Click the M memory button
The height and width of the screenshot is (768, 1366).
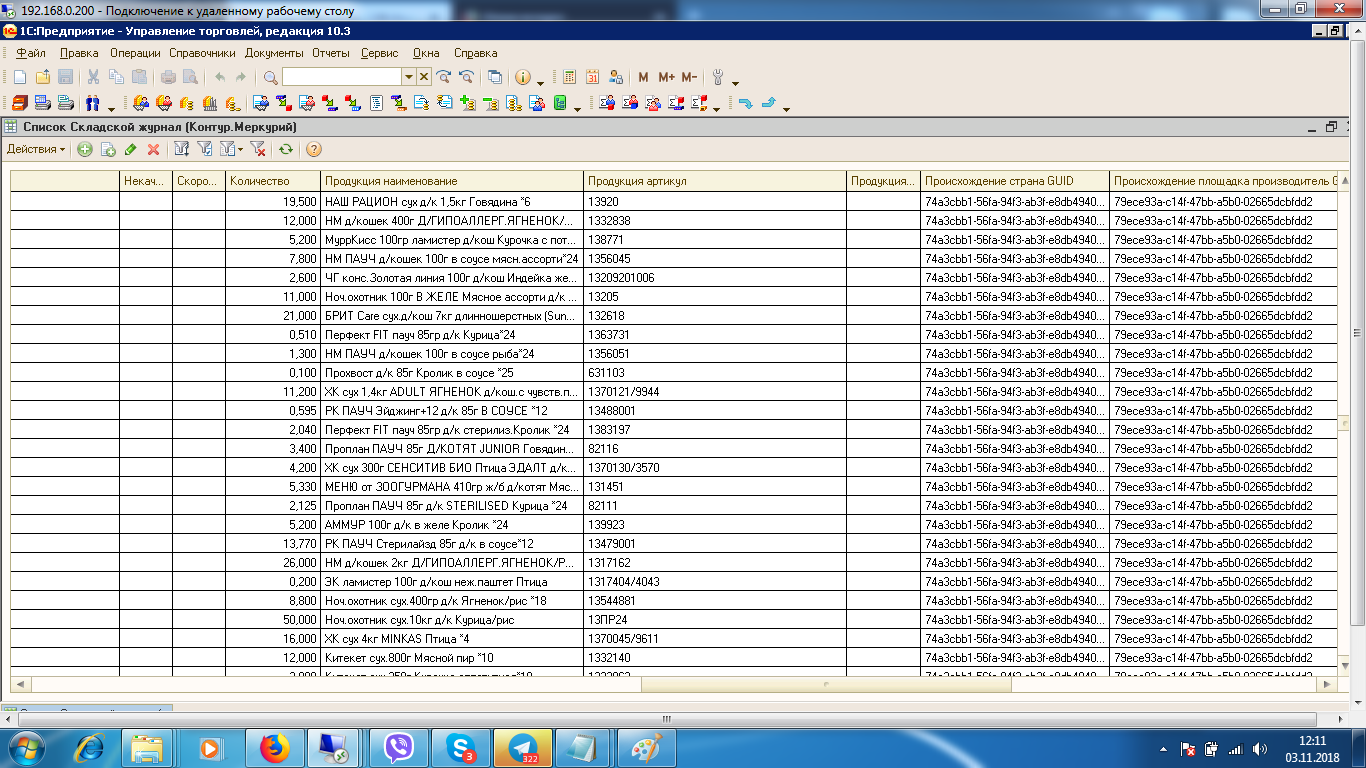[643, 77]
